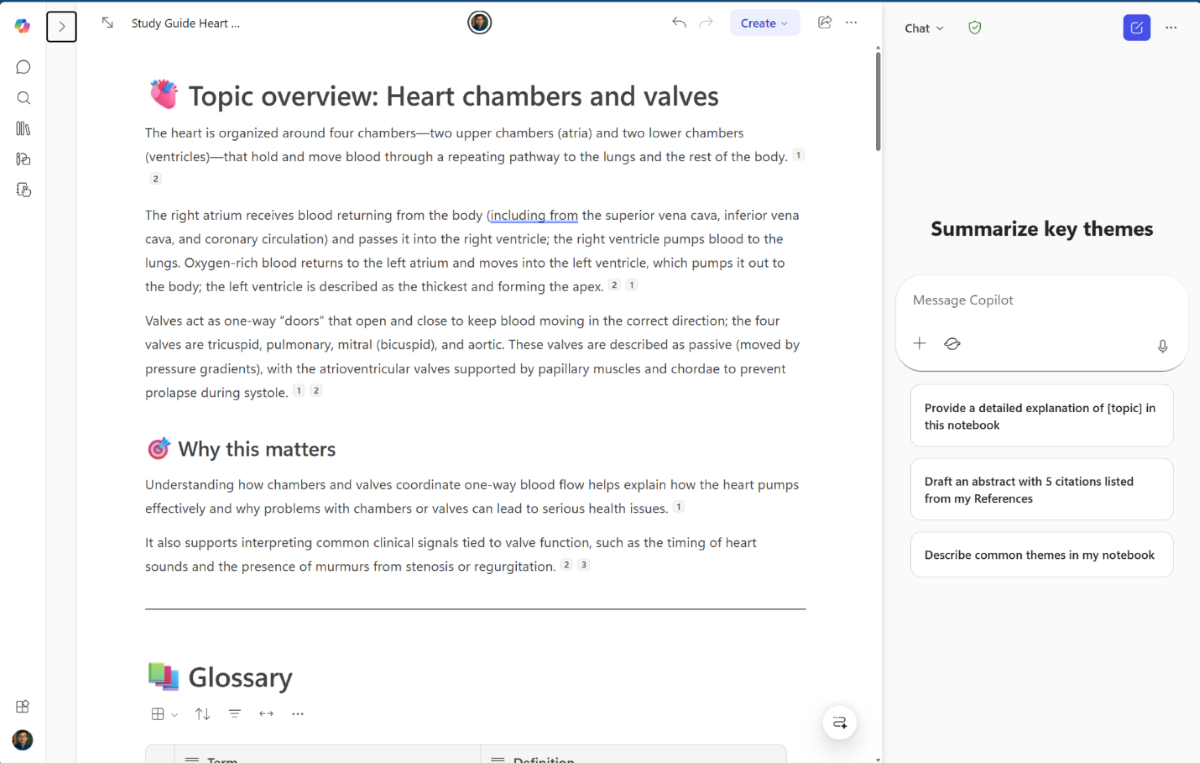Expand the left navigation pane chevron
This screenshot has height=763, width=1200.
click(x=62, y=26)
